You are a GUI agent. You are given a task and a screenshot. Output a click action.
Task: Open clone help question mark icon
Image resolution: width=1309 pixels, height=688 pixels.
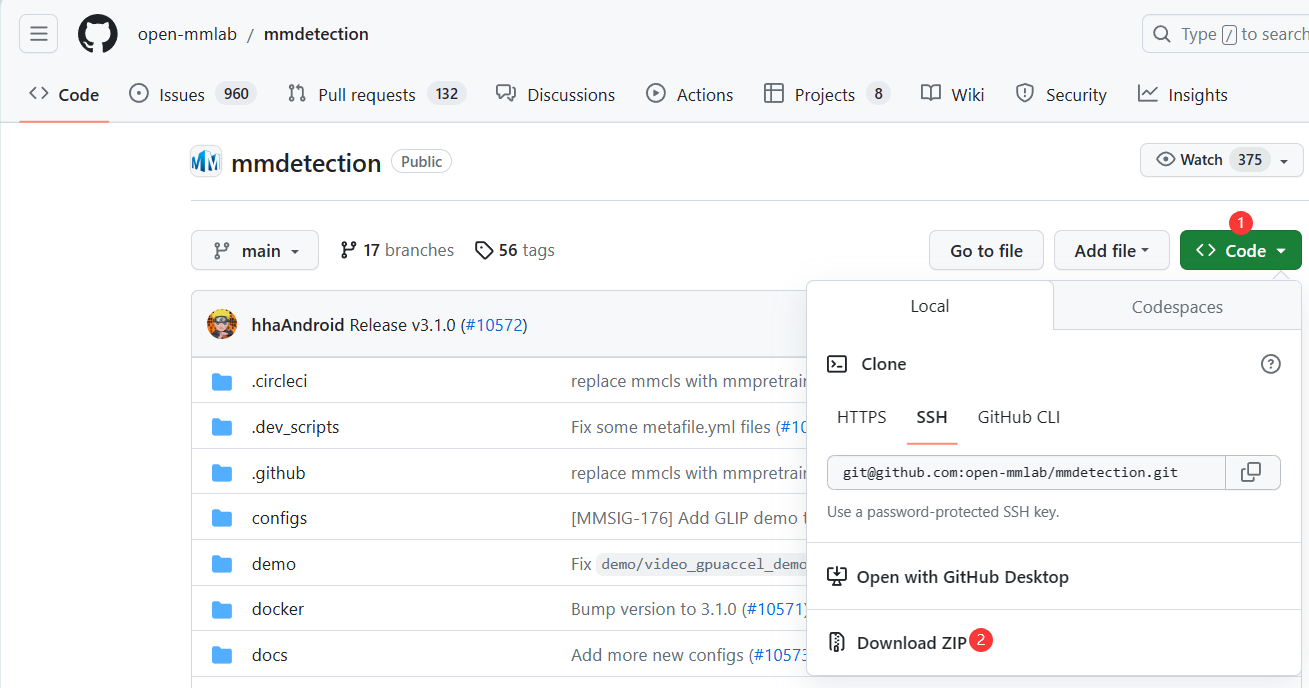[x=1271, y=364]
